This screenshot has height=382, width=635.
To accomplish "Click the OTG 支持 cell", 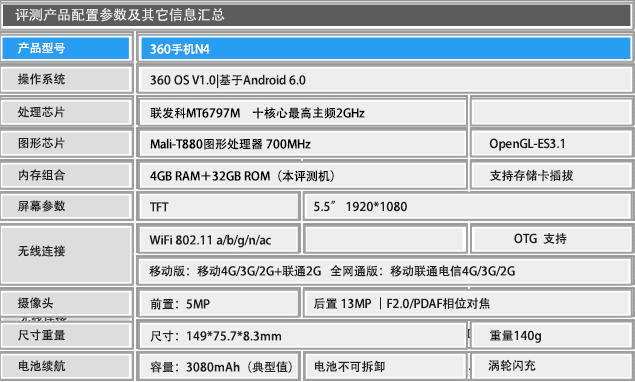I will (x=552, y=239).
